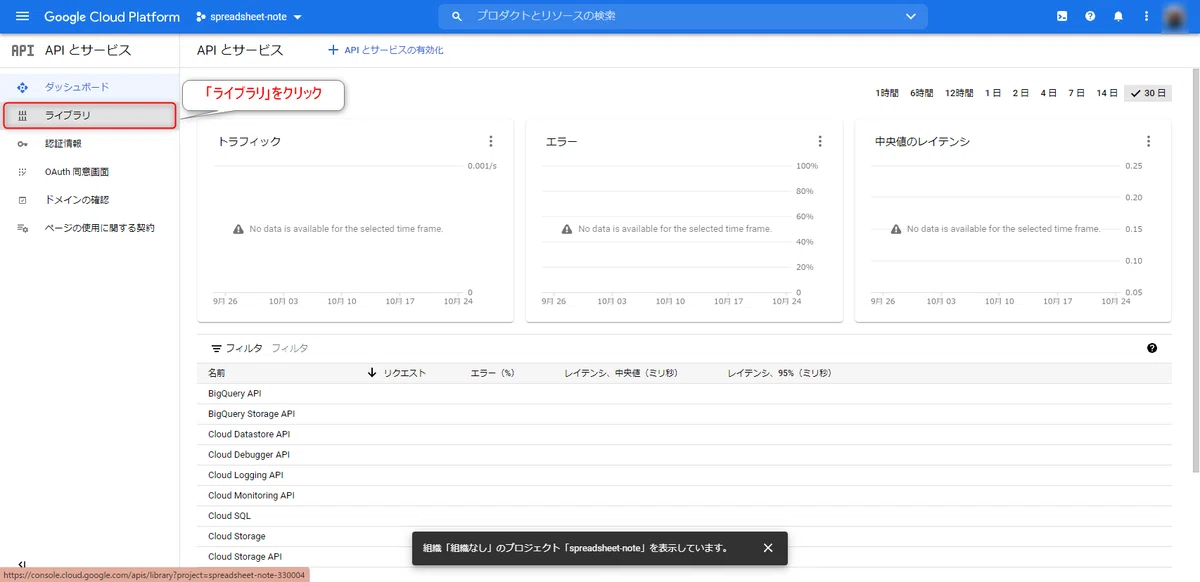Click in the product and resource search field
The image size is (1200, 582).
(684, 17)
